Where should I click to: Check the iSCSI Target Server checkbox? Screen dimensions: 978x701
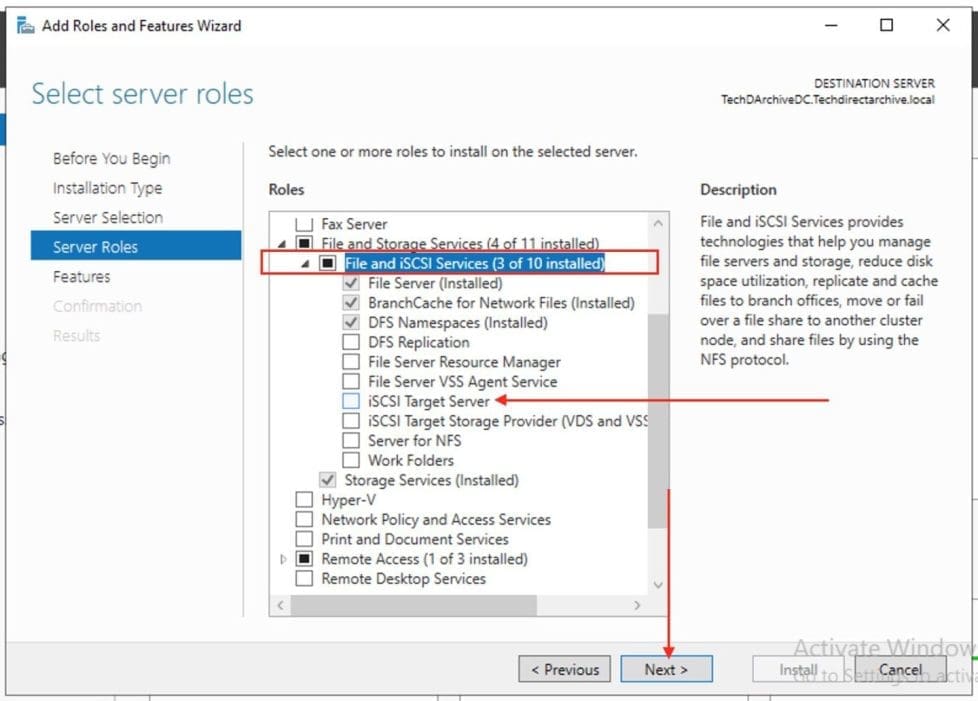(350, 401)
